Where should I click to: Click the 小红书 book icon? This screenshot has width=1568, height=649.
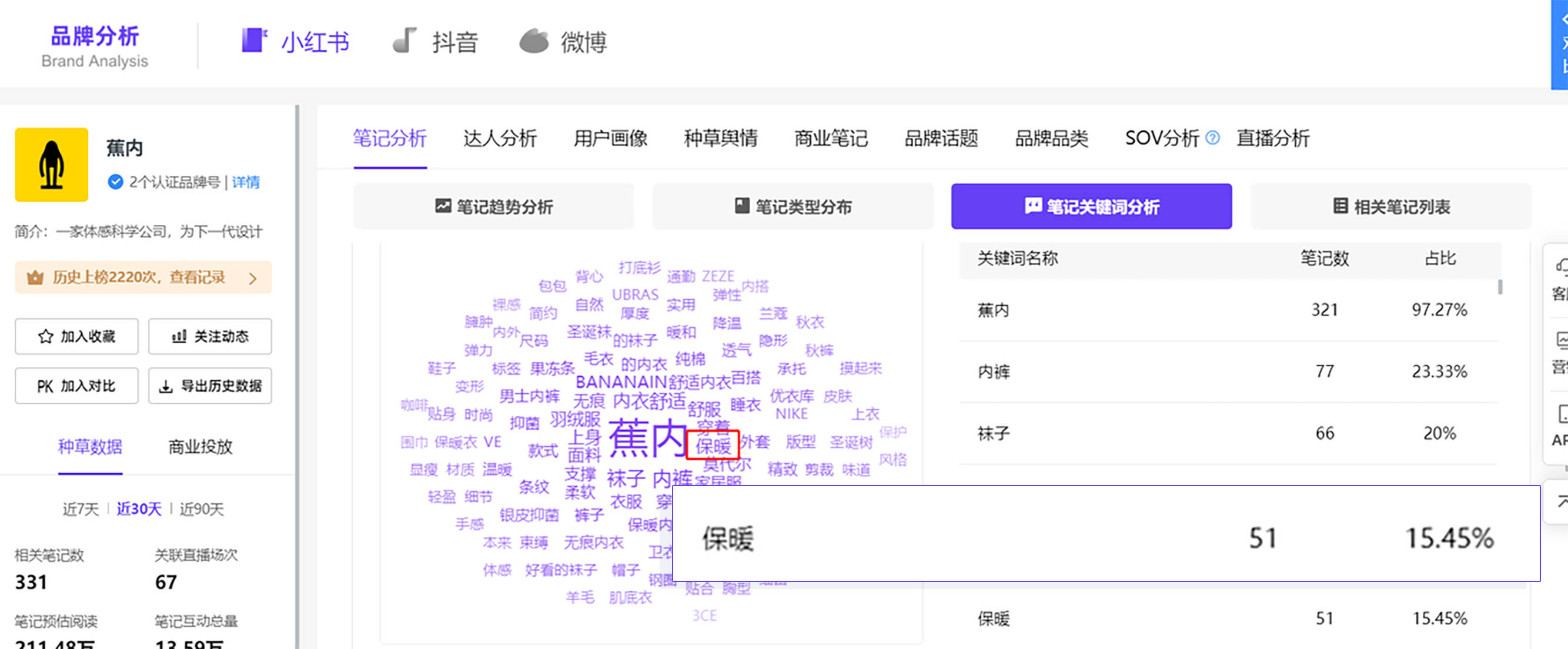255,40
